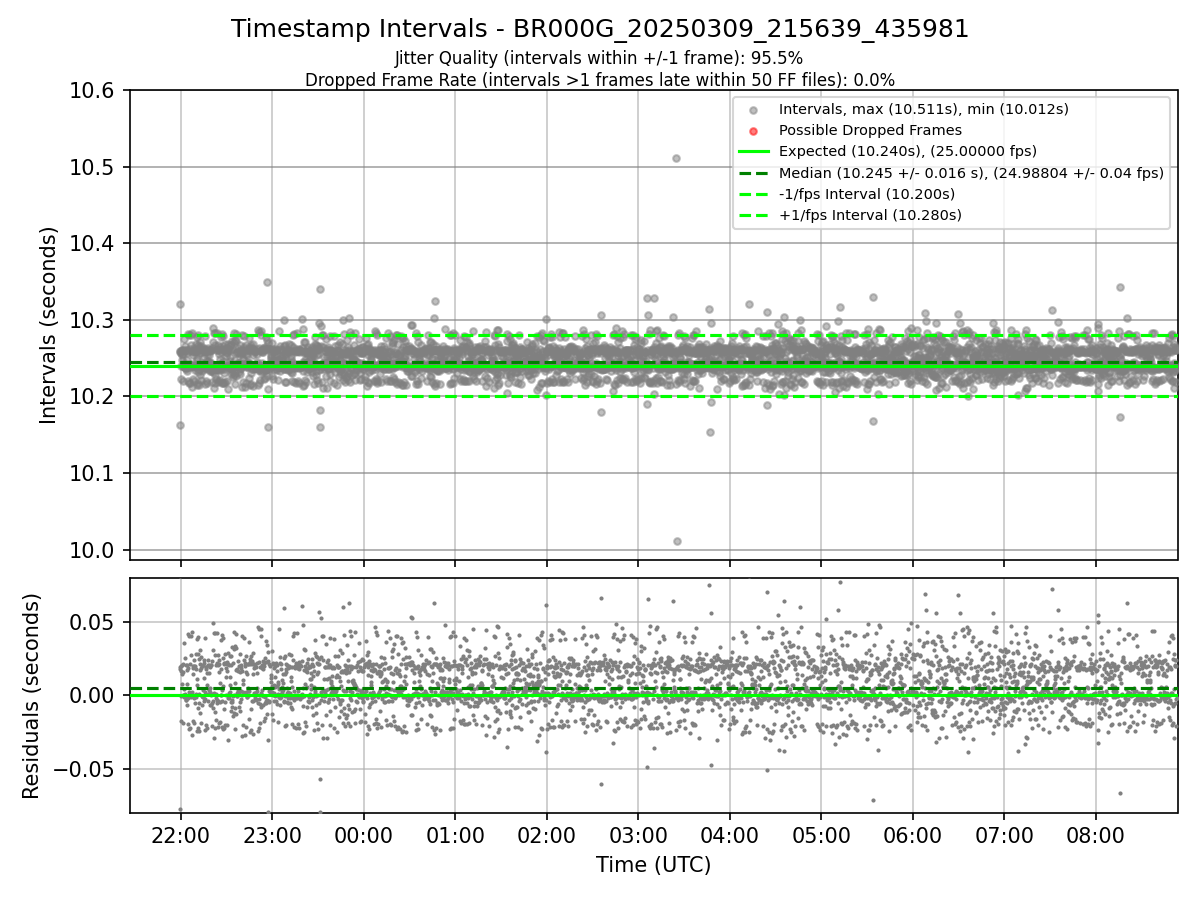Click y-axis tick label '10.0'
The image size is (1200, 900).
[x=91, y=550]
